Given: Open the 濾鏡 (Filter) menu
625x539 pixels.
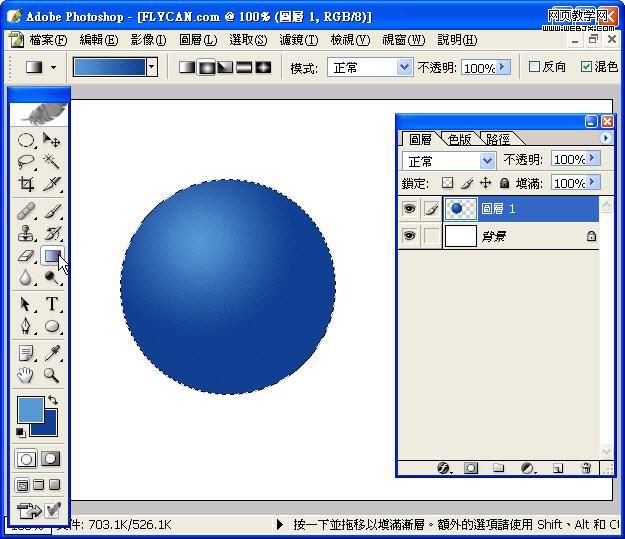Looking at the screenshot, I should [x=298, y=40].
